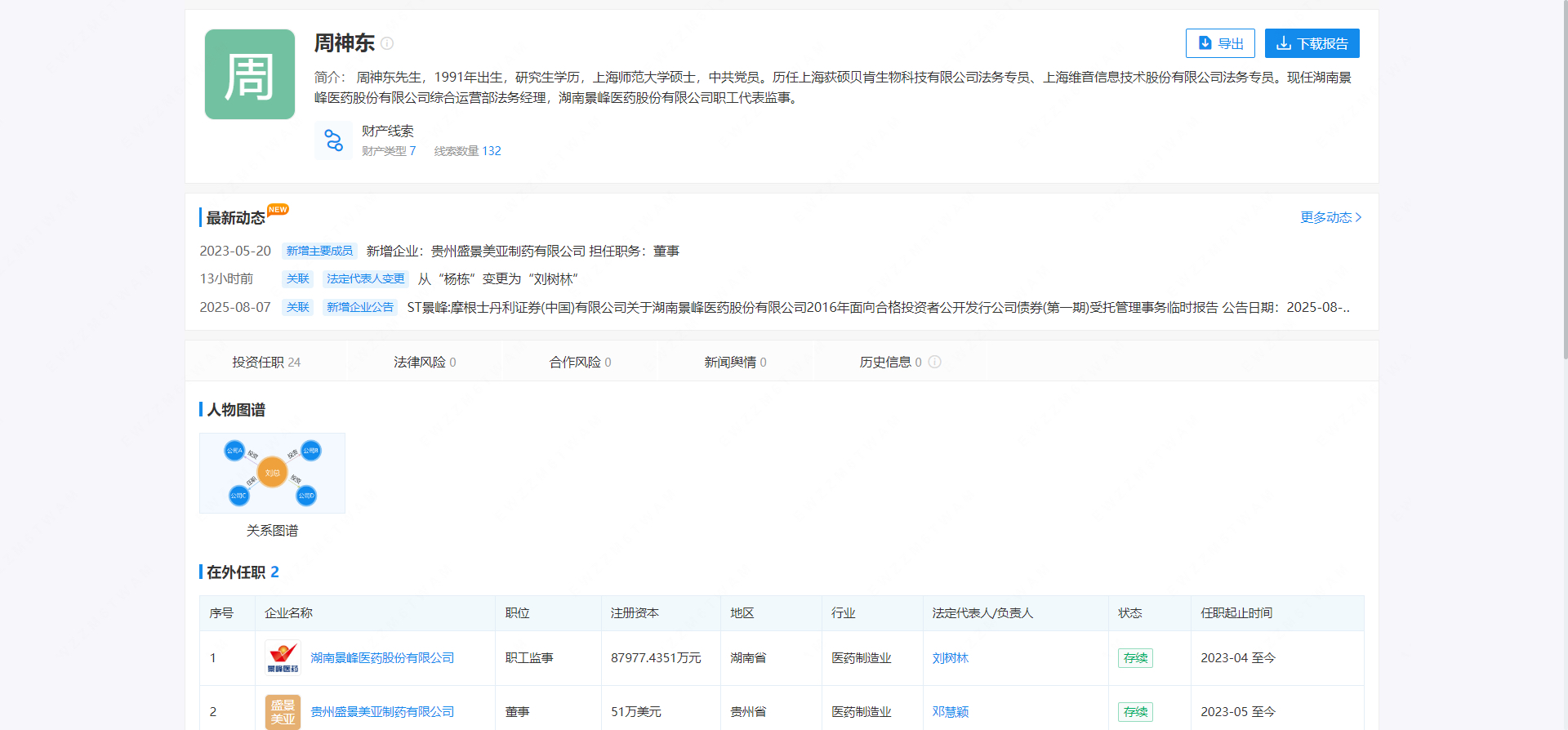Open 贵州盛景美亚制药有限公司 link
The width and height of the screenshot is (1568, 730).
coord(382,711)
